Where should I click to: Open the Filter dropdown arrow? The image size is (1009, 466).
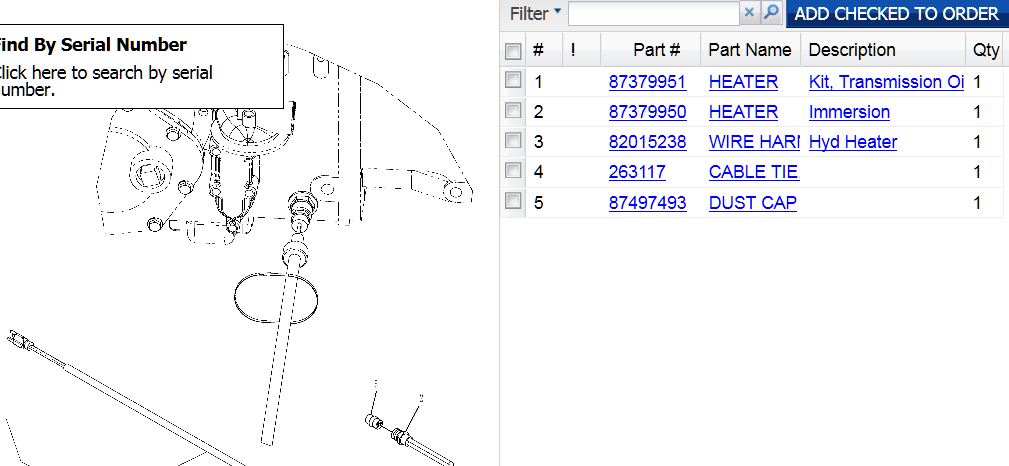[x=557, y=12]
